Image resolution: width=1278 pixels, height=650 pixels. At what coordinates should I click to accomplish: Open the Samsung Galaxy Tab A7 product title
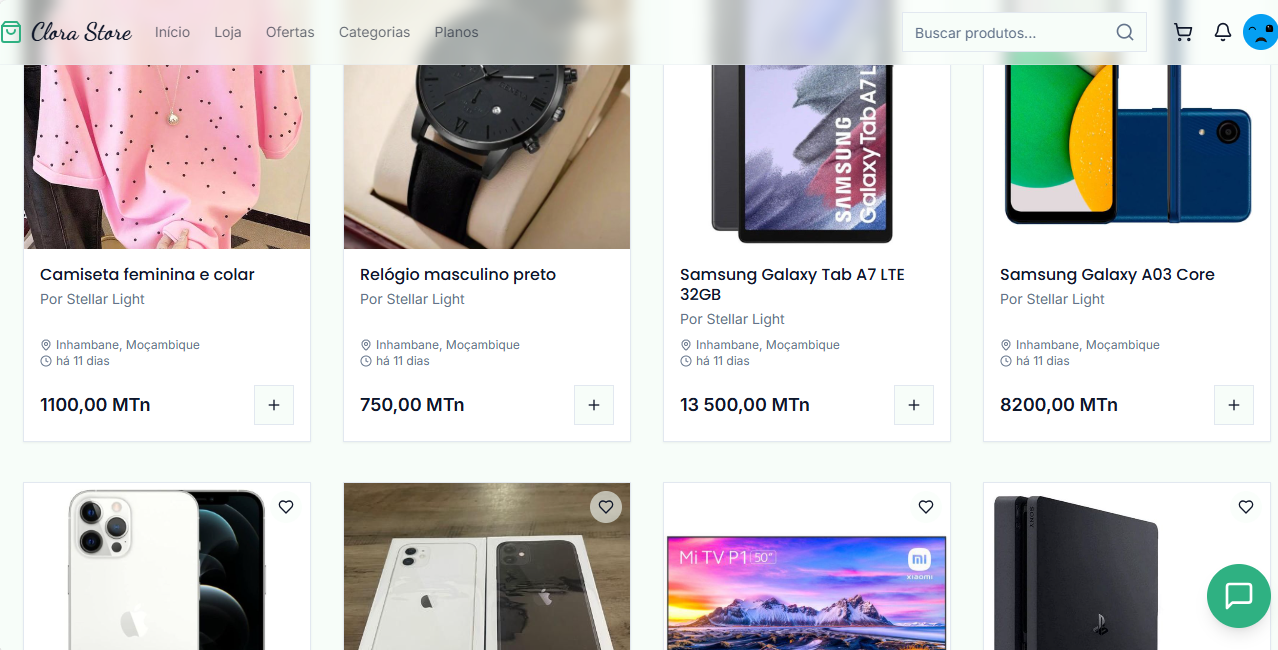click(791, 284)
